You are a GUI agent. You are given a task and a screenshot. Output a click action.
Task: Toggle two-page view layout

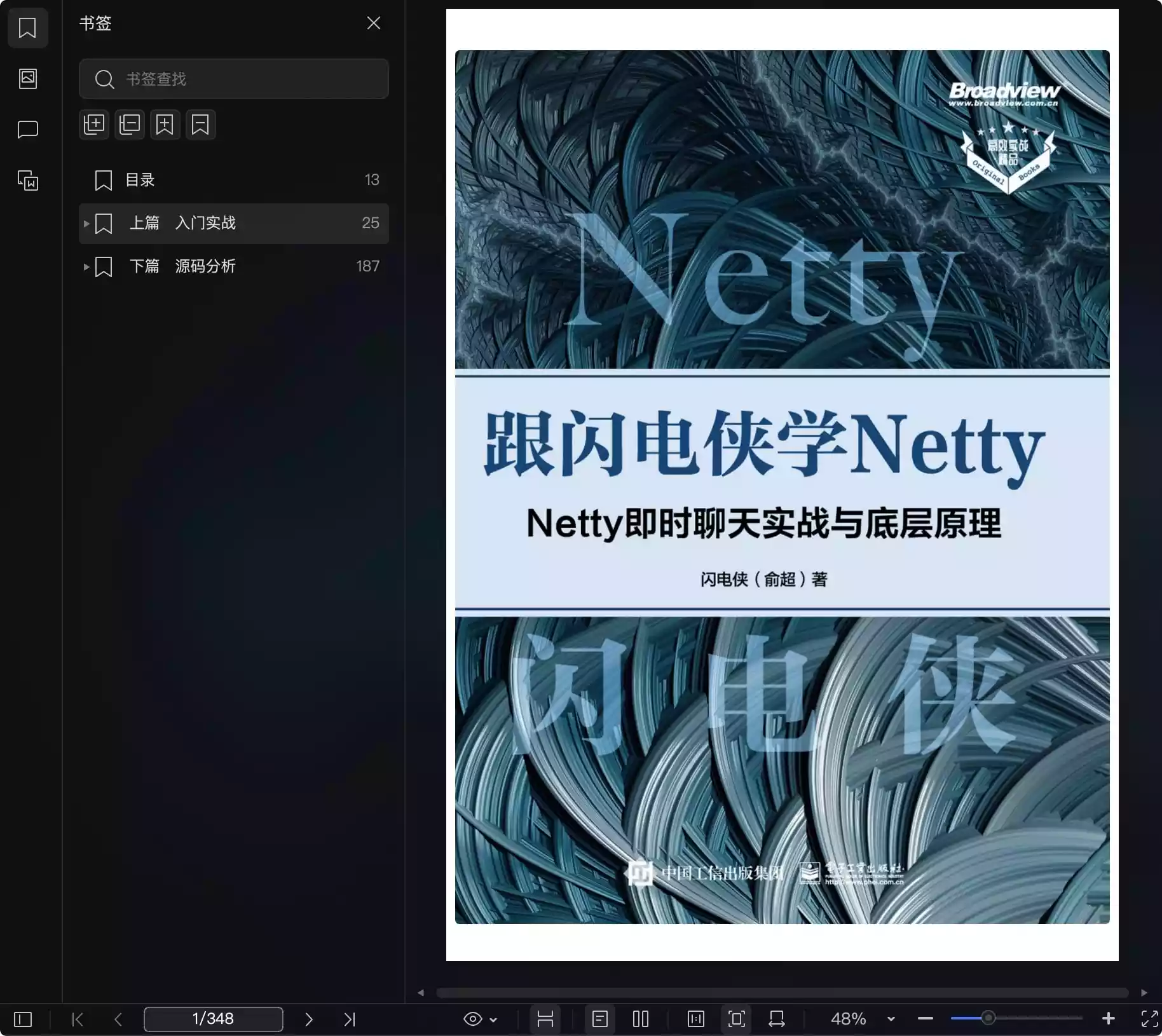(x=641, y=1019)
